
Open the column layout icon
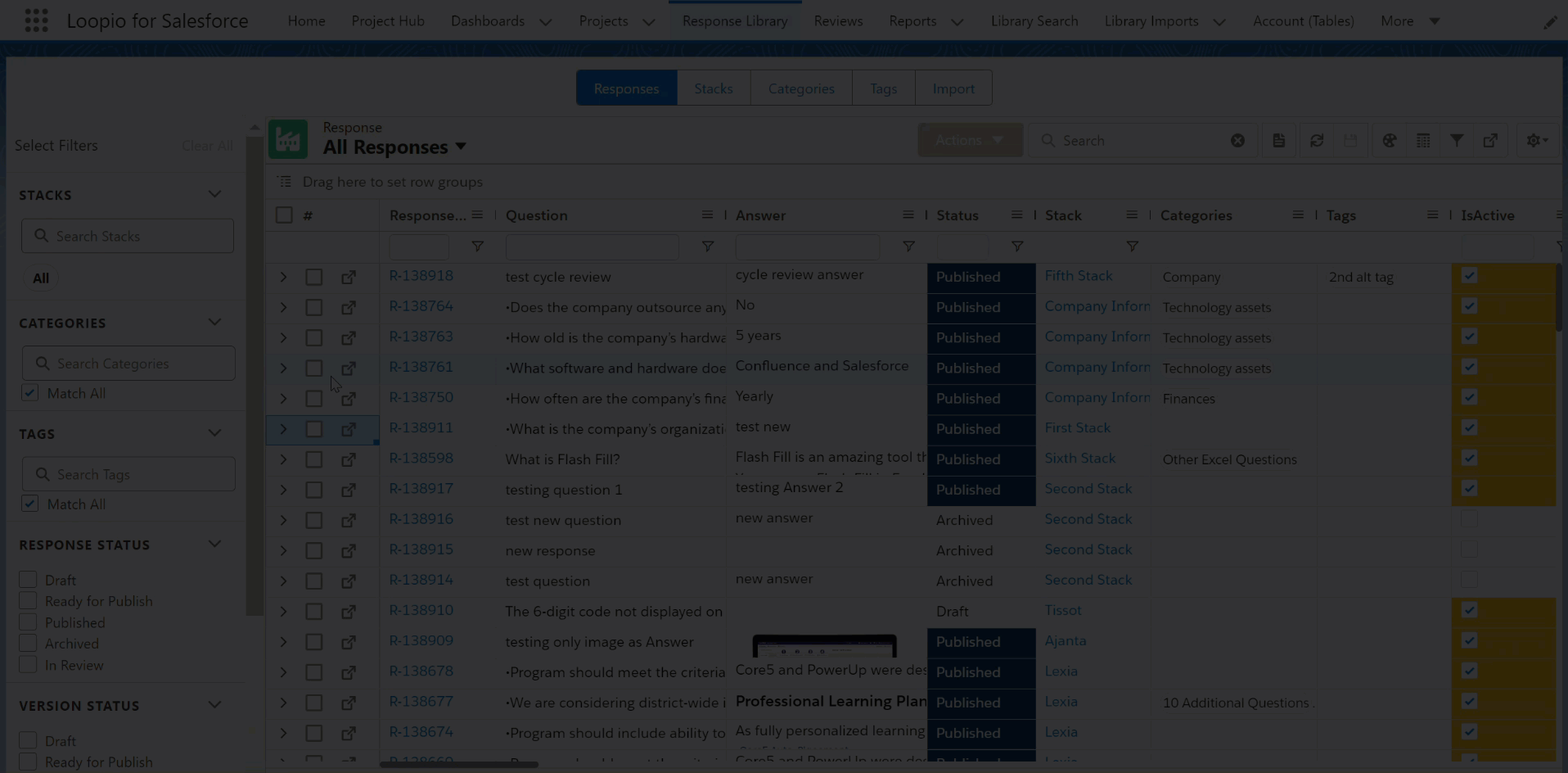tap(1423, 141)
